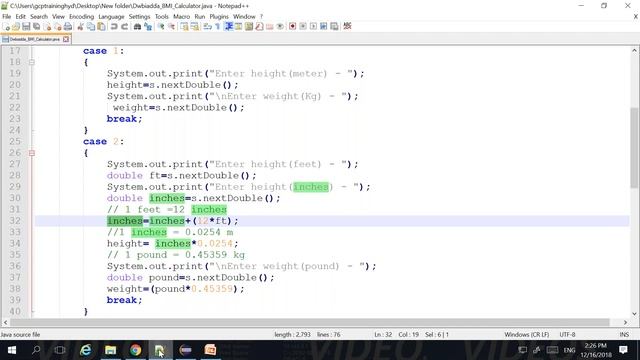Image resolution: width=640 pixels, height=360 pixels.
Task: Select the Dwbiadda_BMI_Calculator.java tab
Action: coord(35,39)
